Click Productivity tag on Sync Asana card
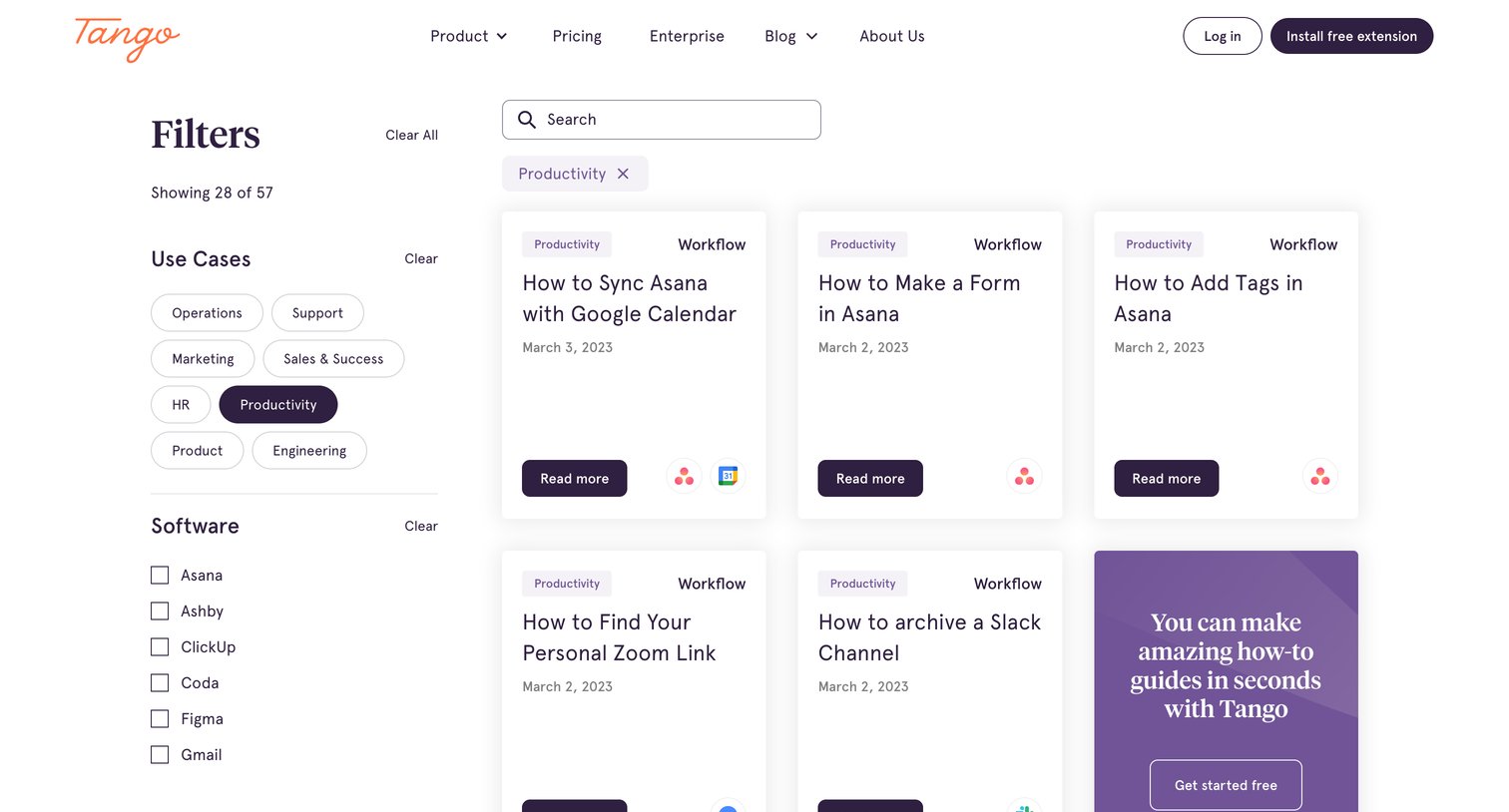This screenshot has height=812, width=1509. [x=567, y=244]
